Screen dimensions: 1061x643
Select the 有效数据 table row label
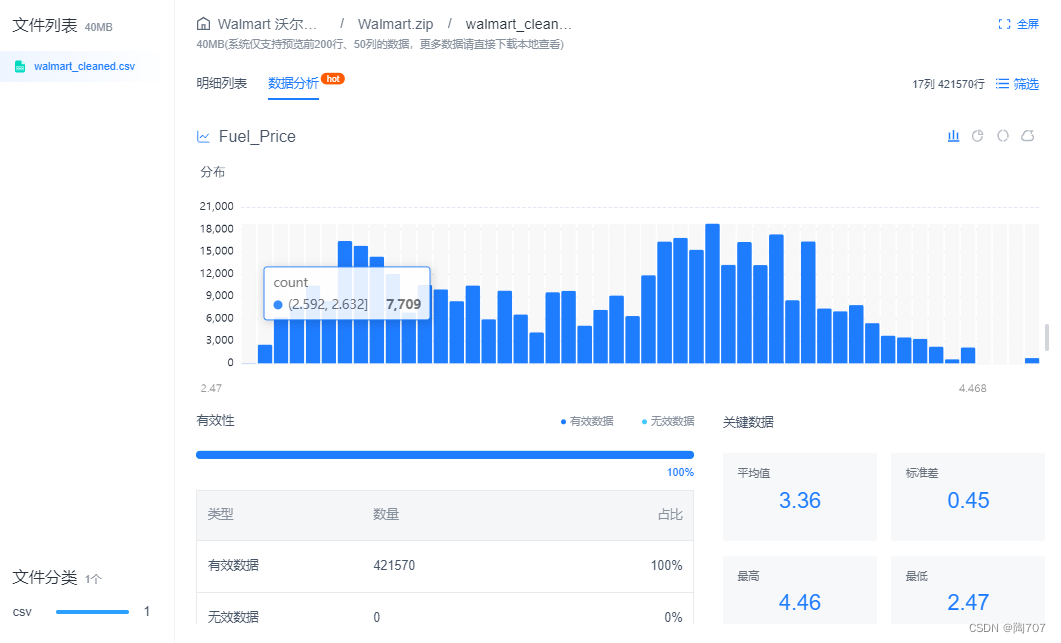point(233,565)
